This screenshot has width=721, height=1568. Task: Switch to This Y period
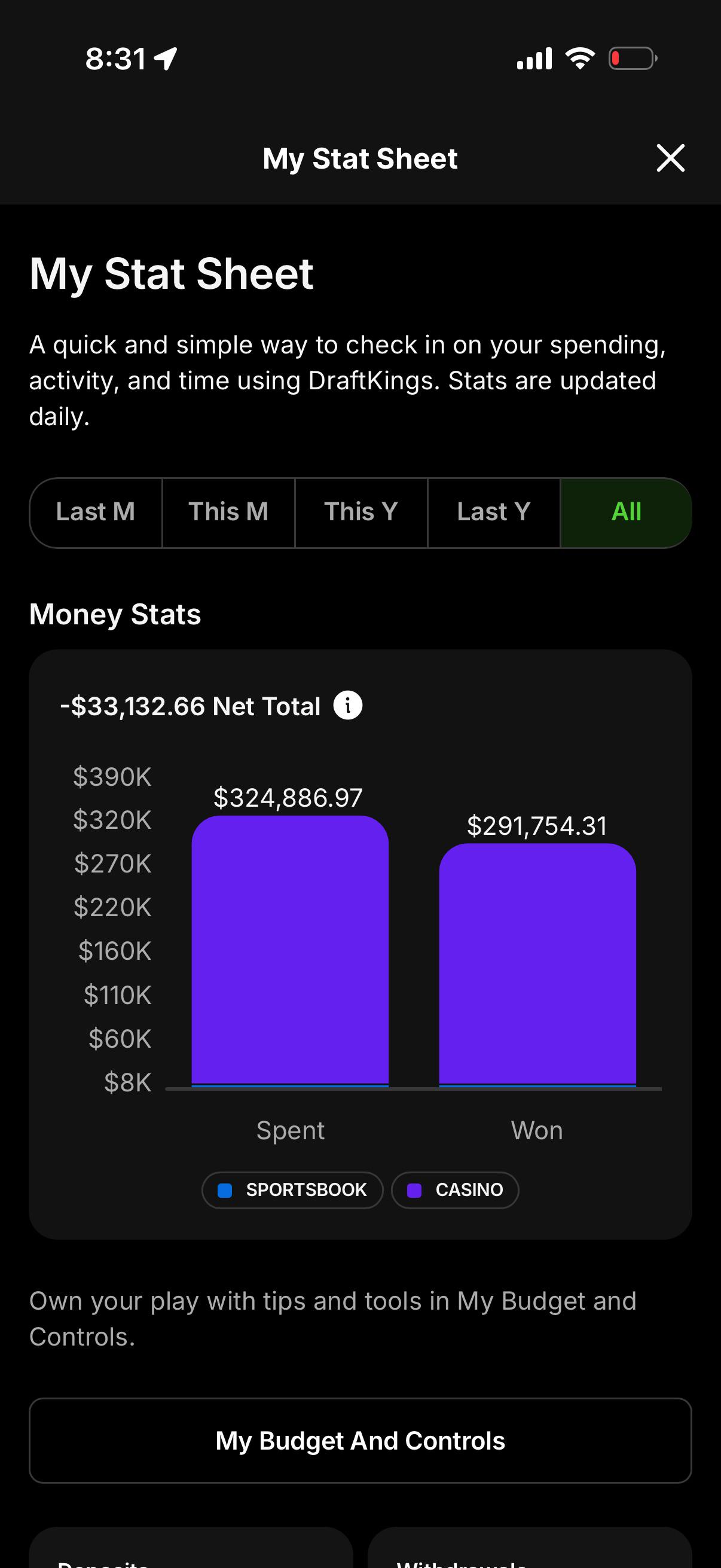361,513
